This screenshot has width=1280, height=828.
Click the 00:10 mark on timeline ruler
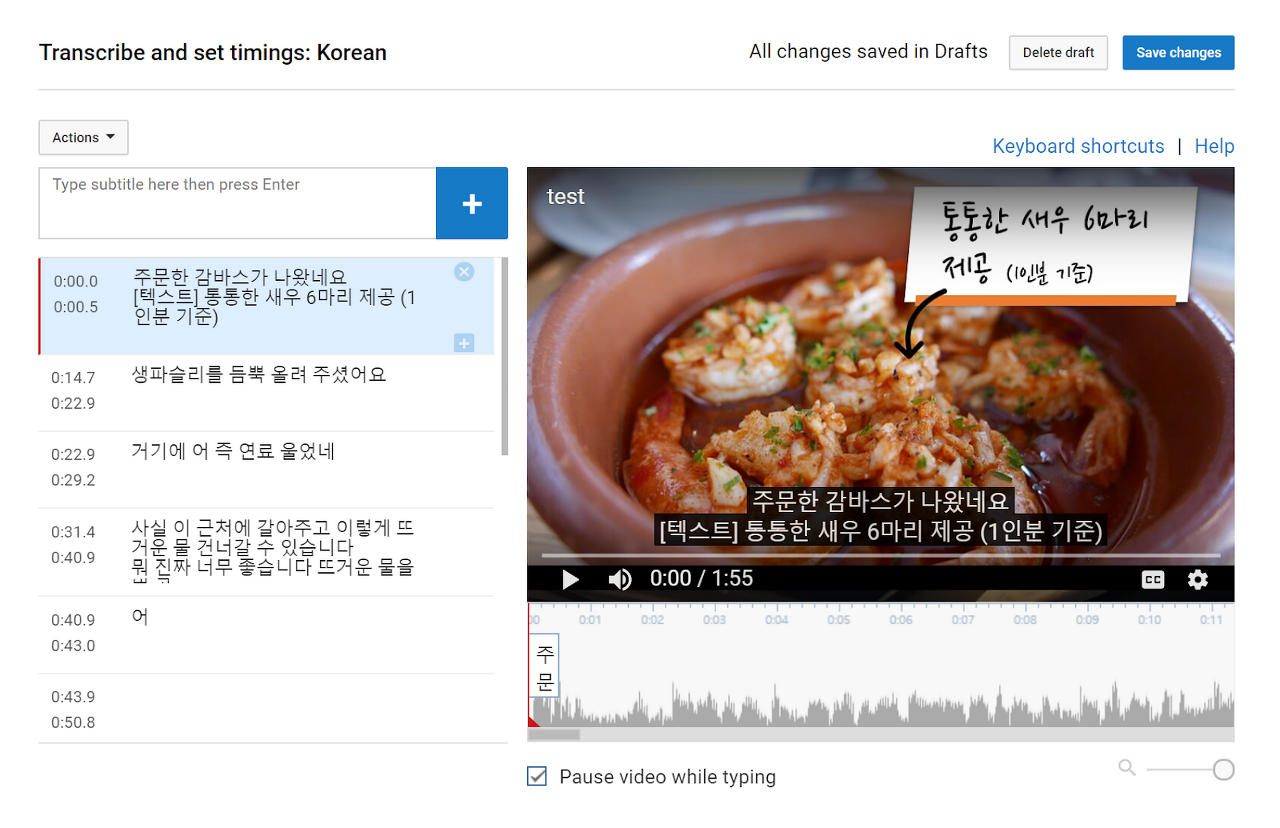click(x=1149, y=620)
